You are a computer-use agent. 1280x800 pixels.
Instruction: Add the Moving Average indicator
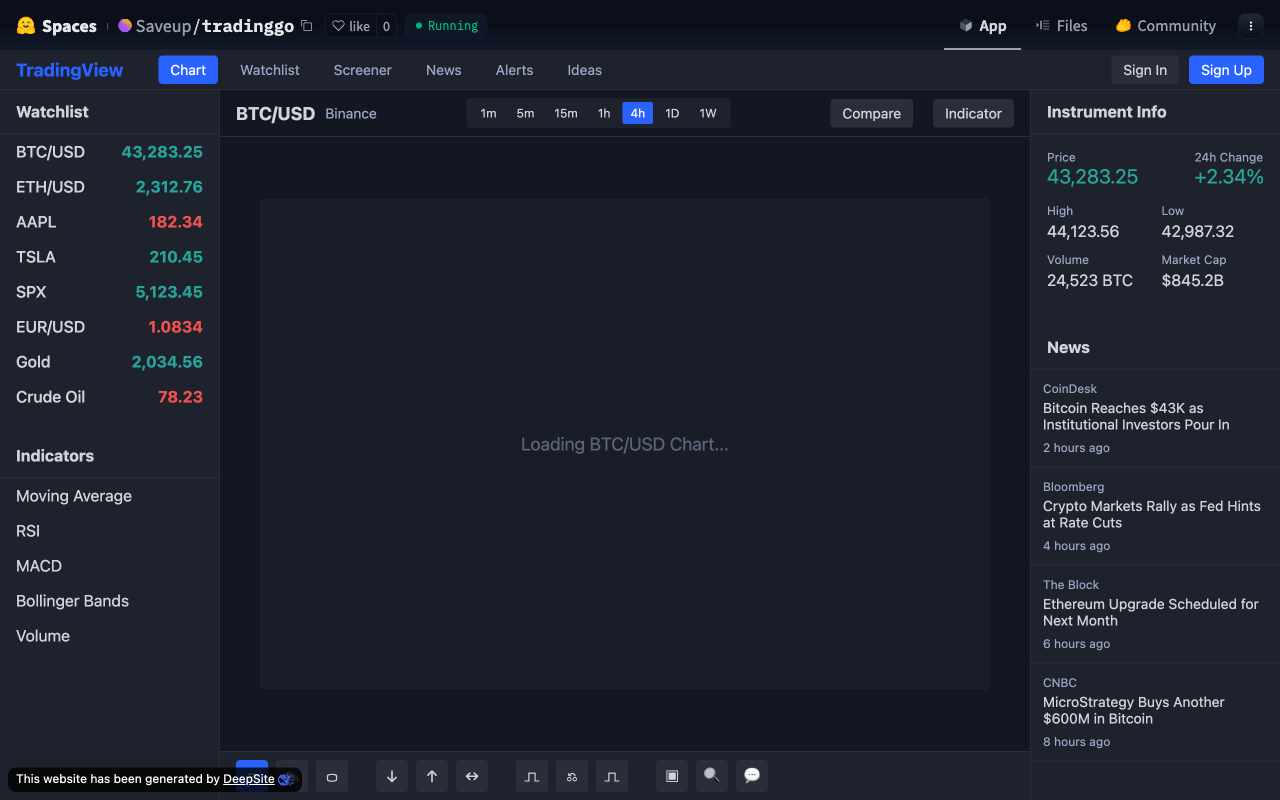click(109, 496)
